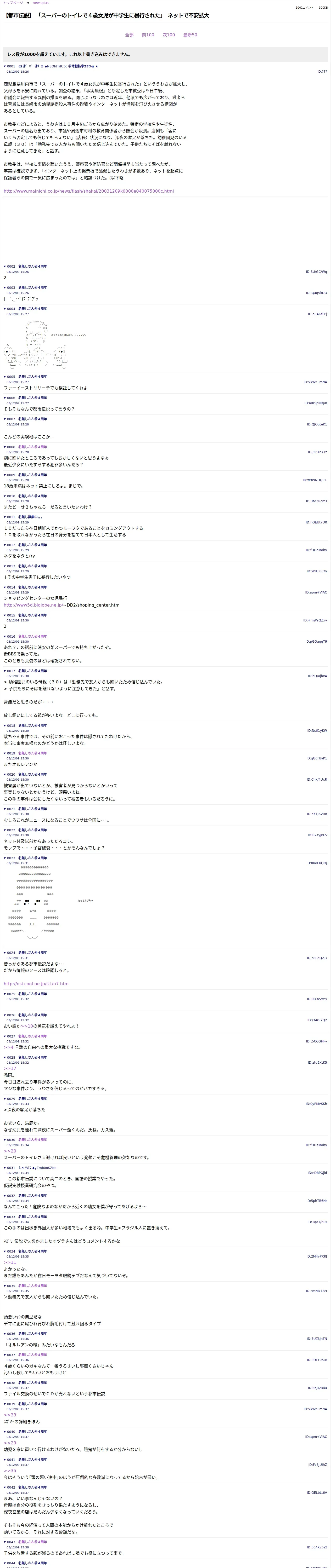Open the osi.cool.ne.jp/UL/n7.htm link
Image resolution: width=336 pixels, height=1568 pixels.
(36, 984)
